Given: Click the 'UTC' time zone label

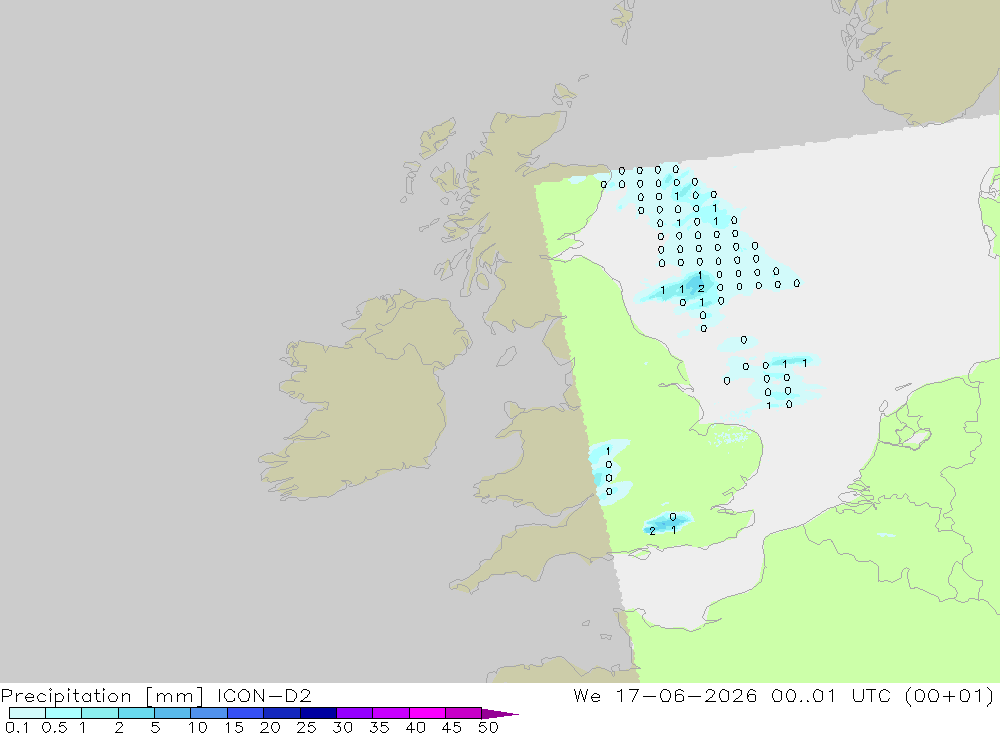Looking at the screenshot, I should tap(871, 695).
